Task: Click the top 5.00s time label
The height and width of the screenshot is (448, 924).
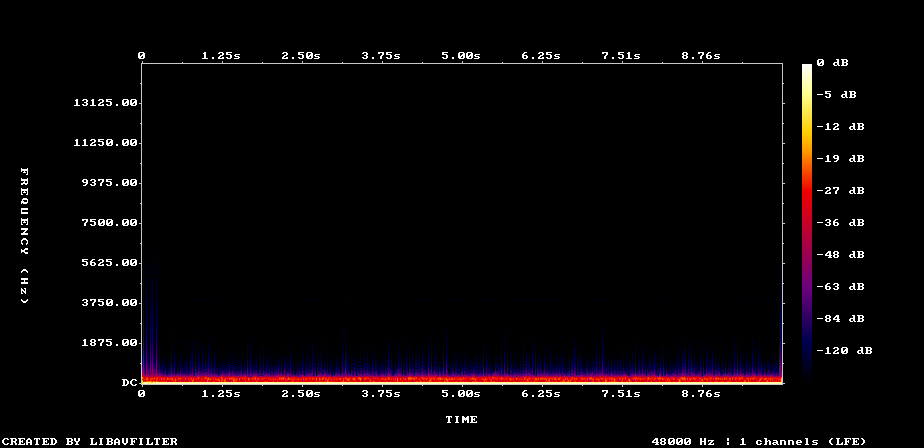Action: [x=461, y=56]
